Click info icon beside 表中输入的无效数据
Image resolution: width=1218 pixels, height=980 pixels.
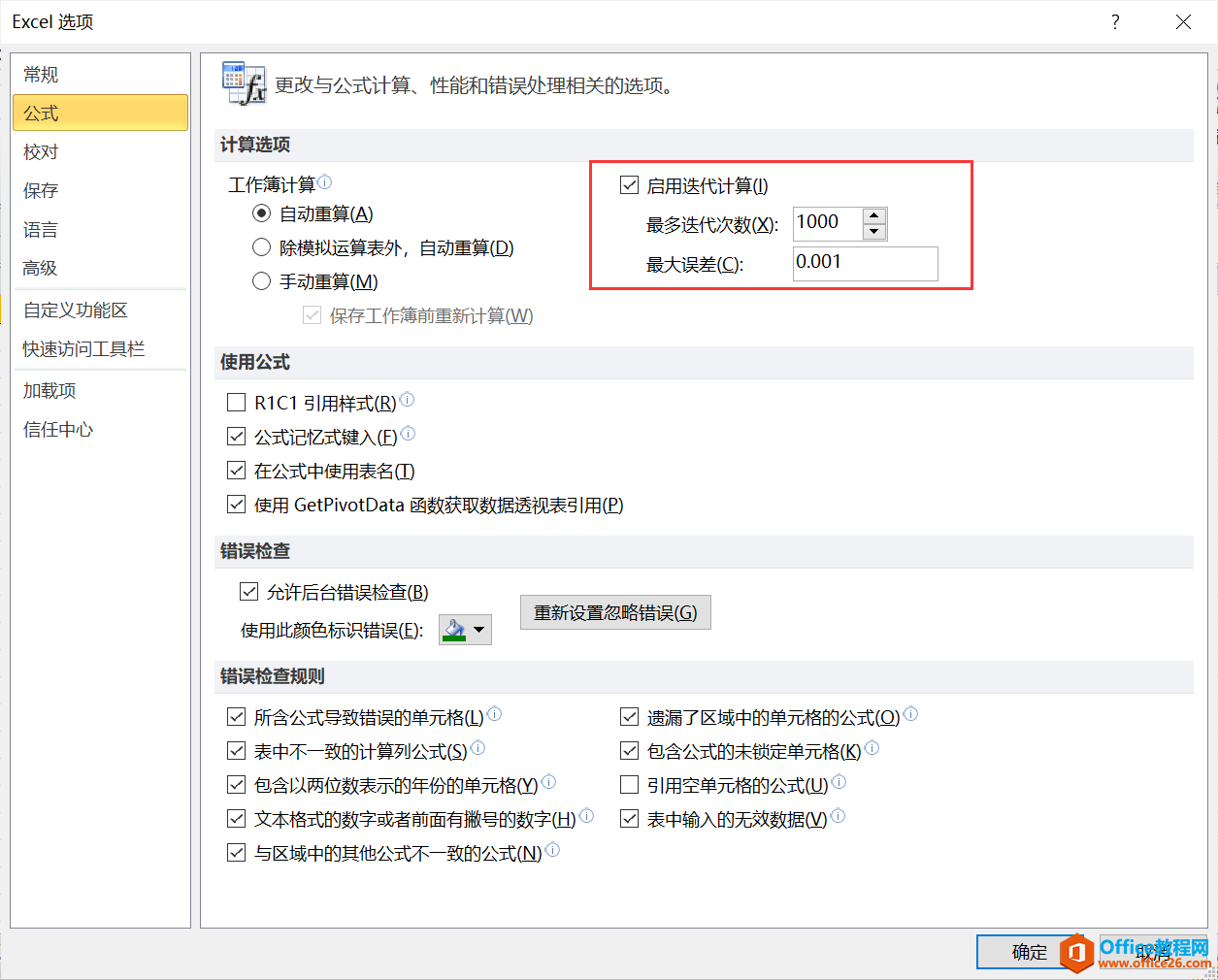point(839,816)
